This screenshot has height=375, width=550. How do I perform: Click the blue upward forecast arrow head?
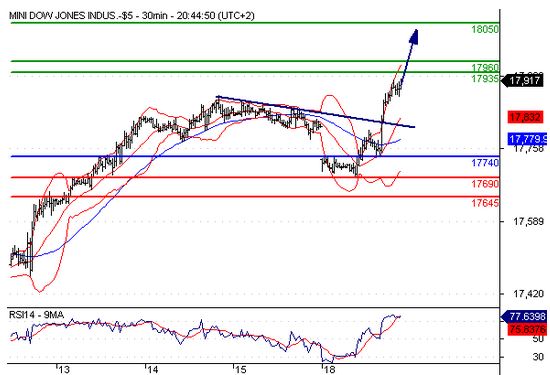[x=414, y=36]
